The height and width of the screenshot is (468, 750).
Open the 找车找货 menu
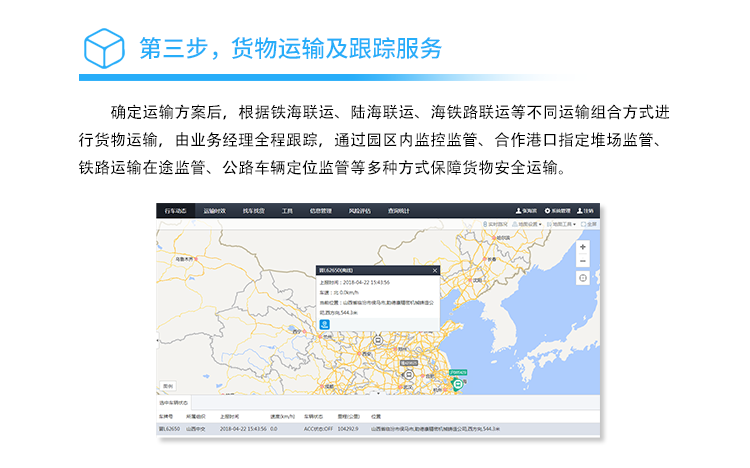pyautogui.click(x=253, y=211)
